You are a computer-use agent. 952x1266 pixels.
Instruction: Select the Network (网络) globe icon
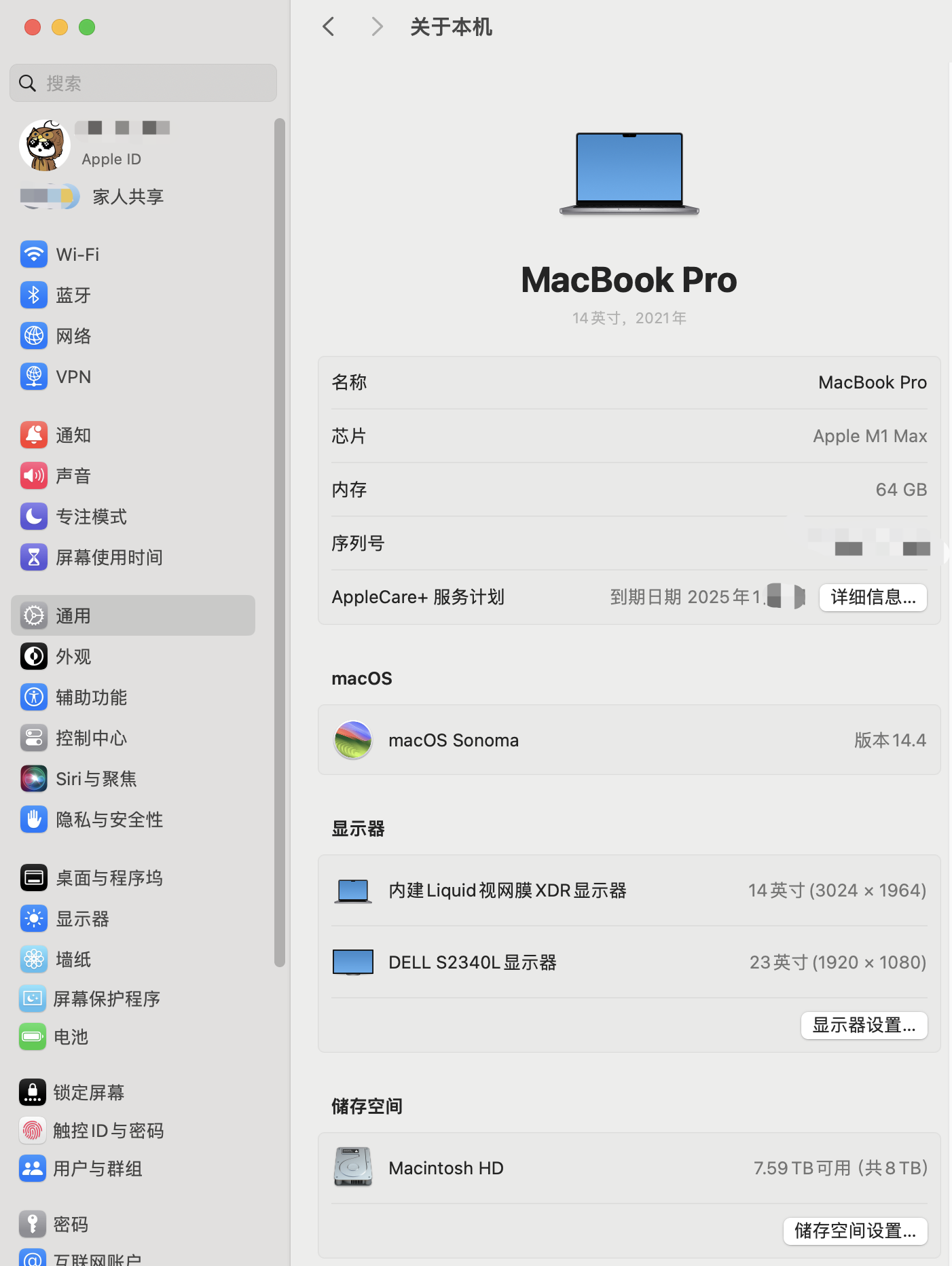tap(33, 336)
